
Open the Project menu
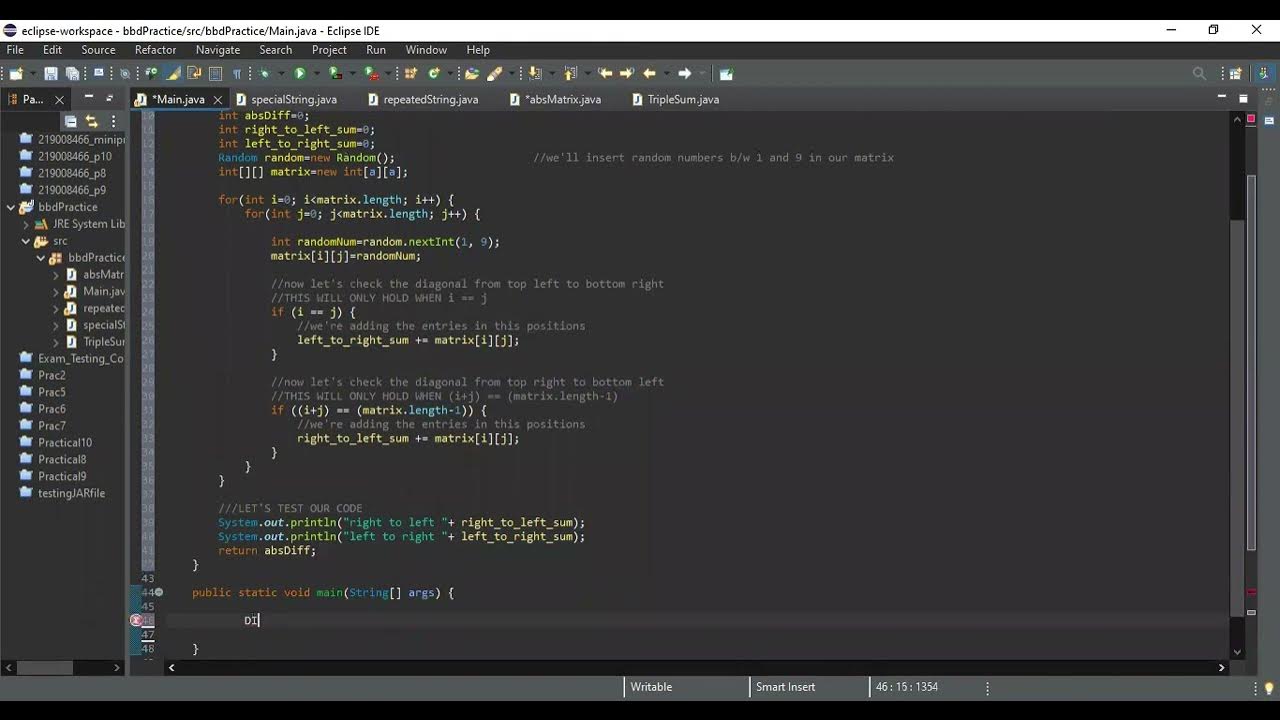(329, 49)
